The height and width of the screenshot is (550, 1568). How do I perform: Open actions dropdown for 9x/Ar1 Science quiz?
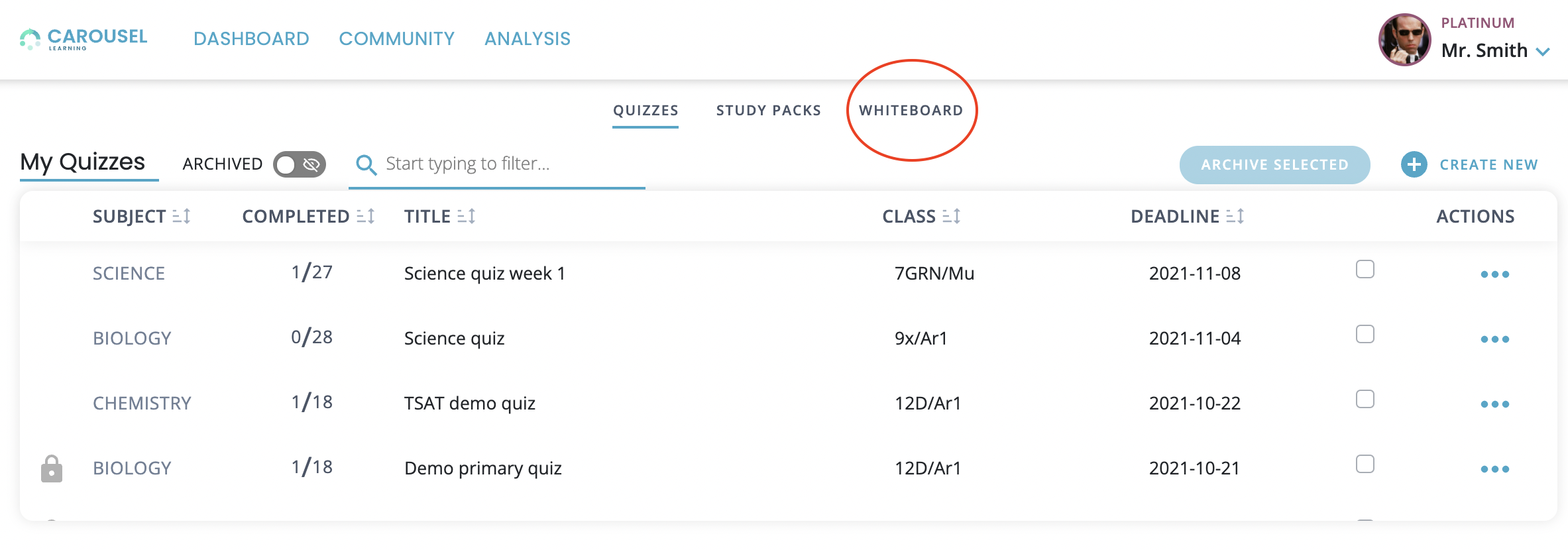[1494, 339]
